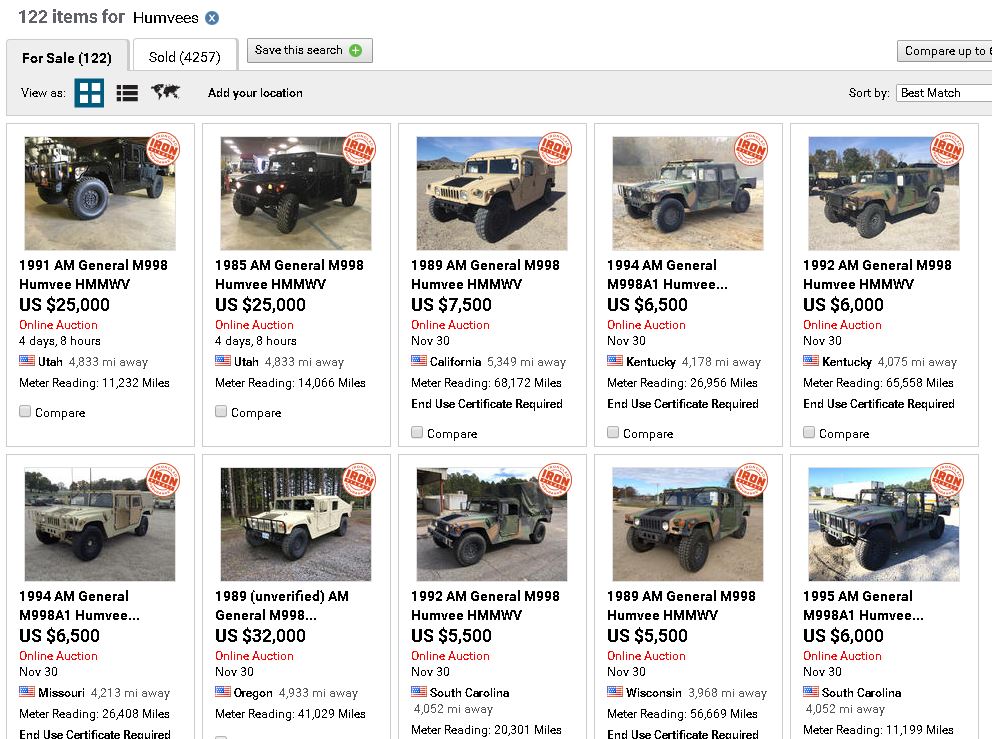Open 1989 M998 Humvee title in Wisconsin
The height and width of the screenshot is (739, 992).
pos(681,605)
